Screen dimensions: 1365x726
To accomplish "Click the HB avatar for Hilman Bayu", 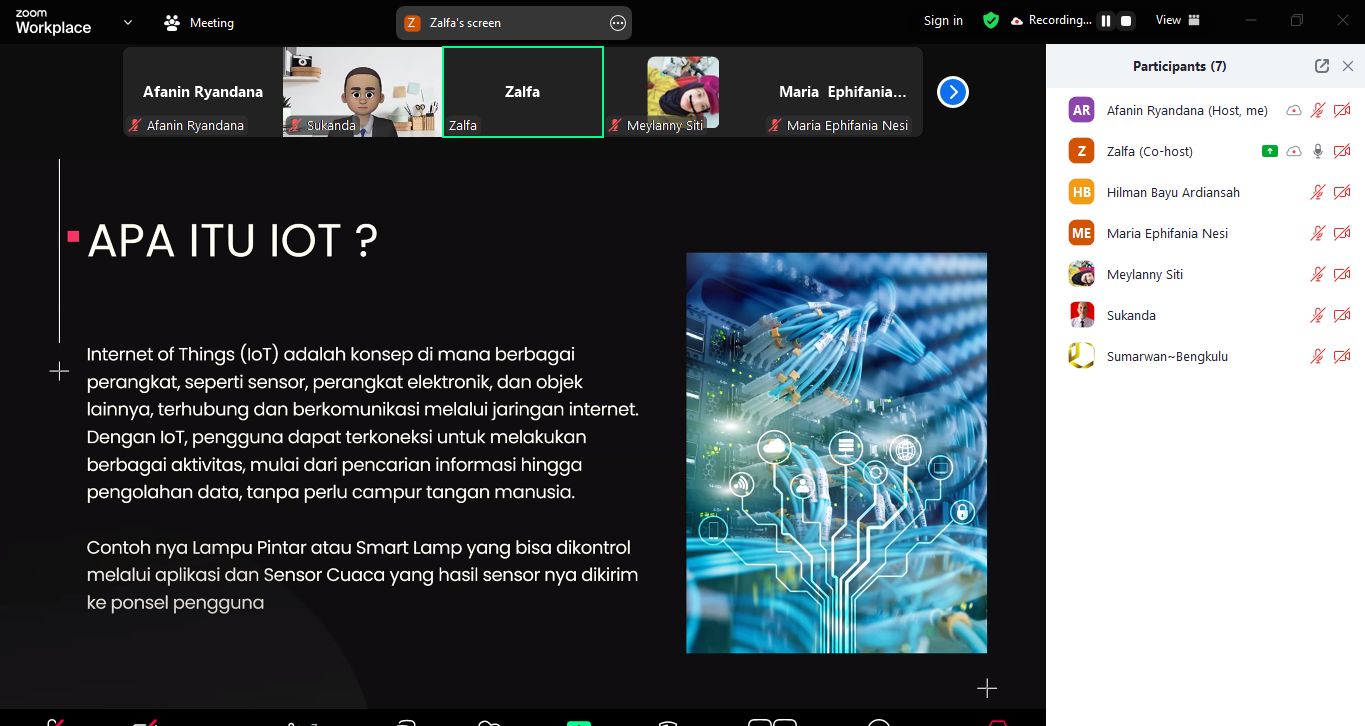I will (x=1081, y=192).
